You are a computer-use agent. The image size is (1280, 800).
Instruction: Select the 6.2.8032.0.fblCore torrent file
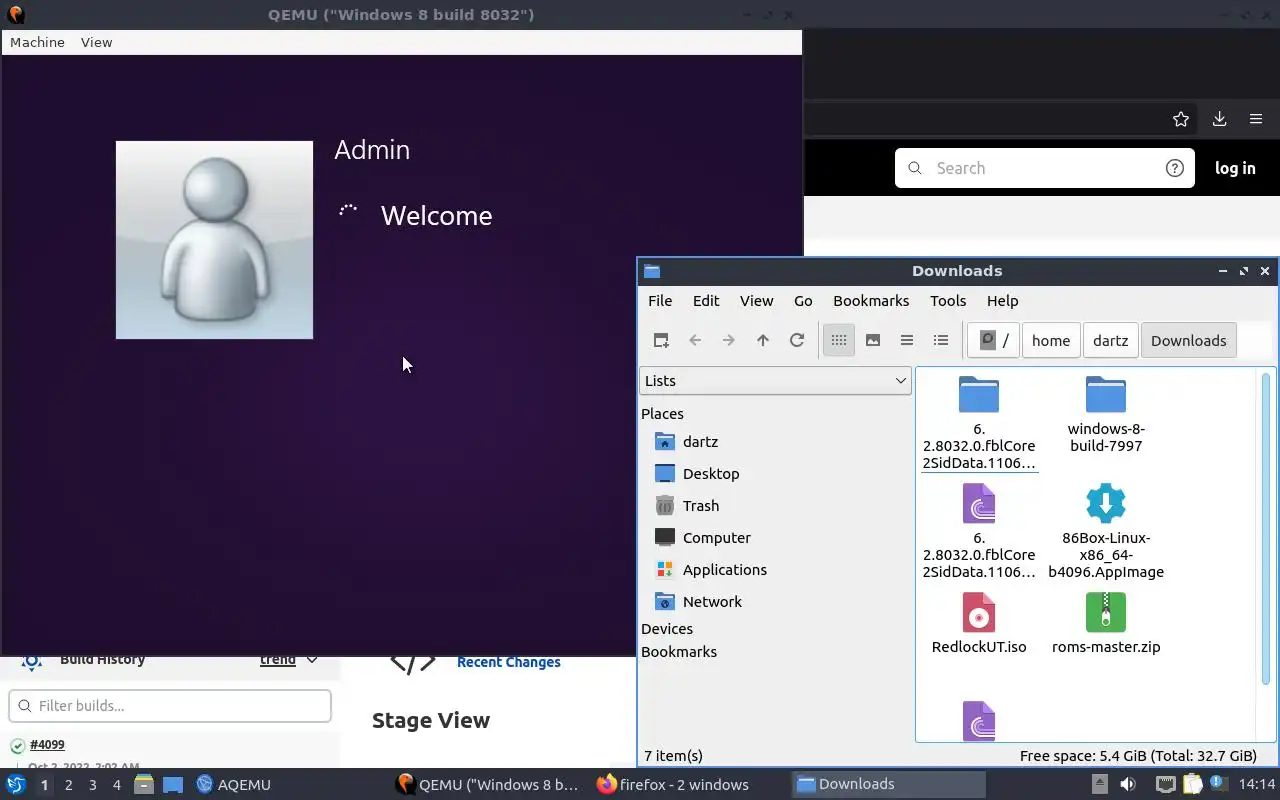pos(979,504)
